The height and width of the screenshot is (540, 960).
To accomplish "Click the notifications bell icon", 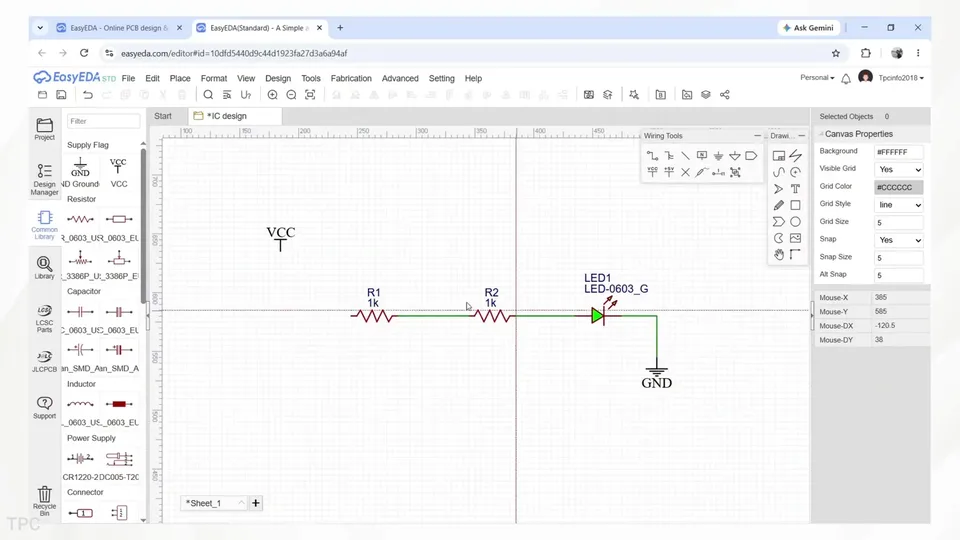I will 846,78.
